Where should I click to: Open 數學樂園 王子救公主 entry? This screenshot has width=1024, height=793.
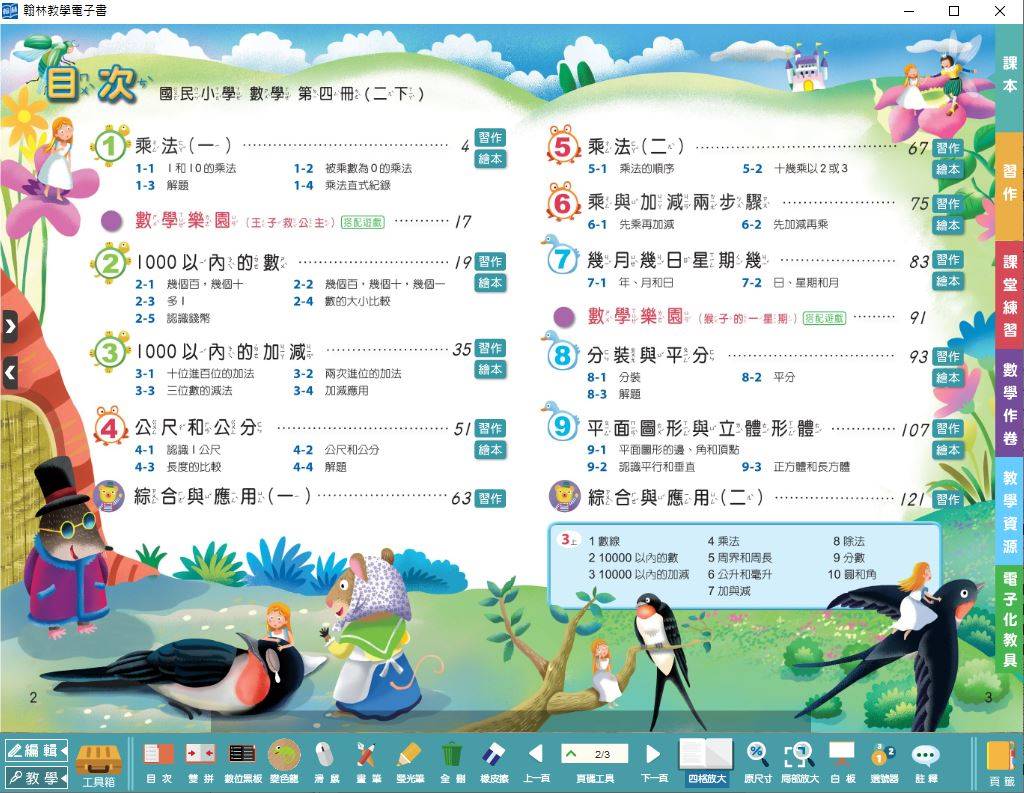click(235, 221)
